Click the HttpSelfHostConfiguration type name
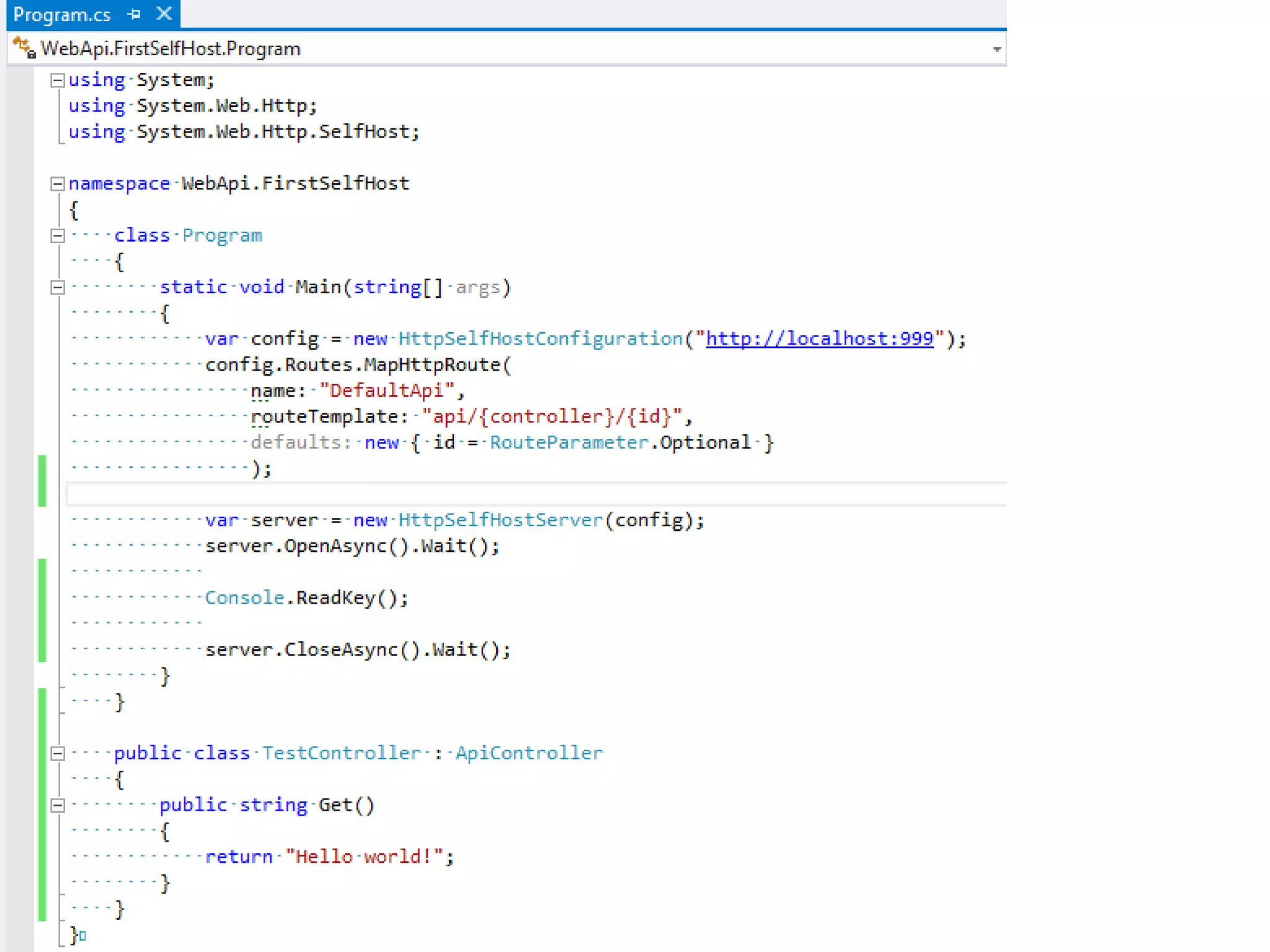The height and width of the screenshot is (952, 1270). click(540, 338)
